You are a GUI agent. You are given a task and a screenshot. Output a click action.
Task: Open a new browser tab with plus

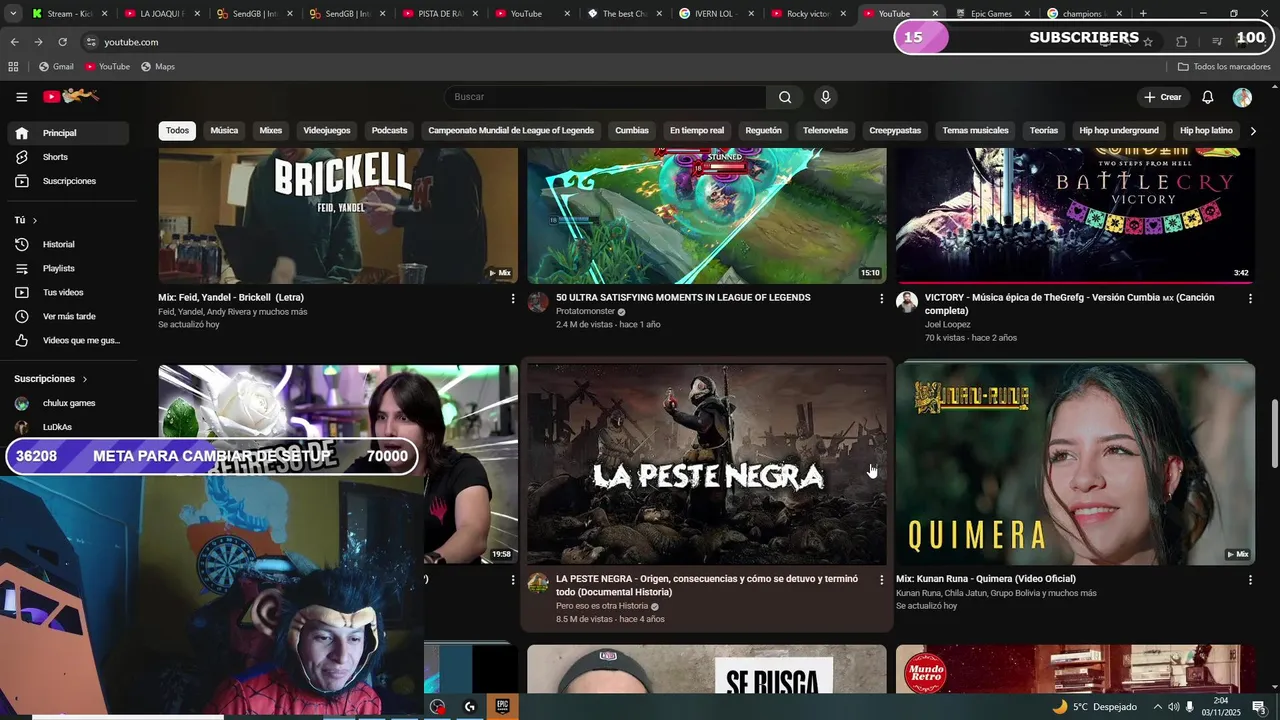1143,14
